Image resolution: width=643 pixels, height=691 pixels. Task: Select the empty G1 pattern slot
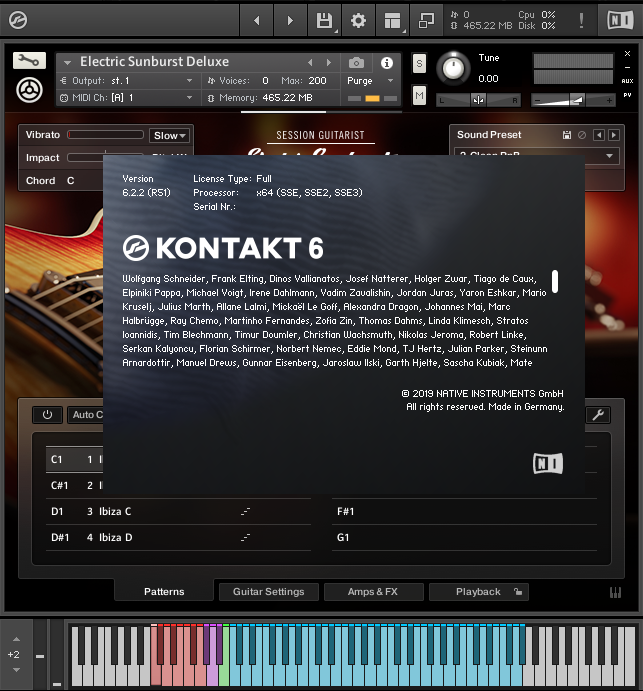tap(464, 537)
